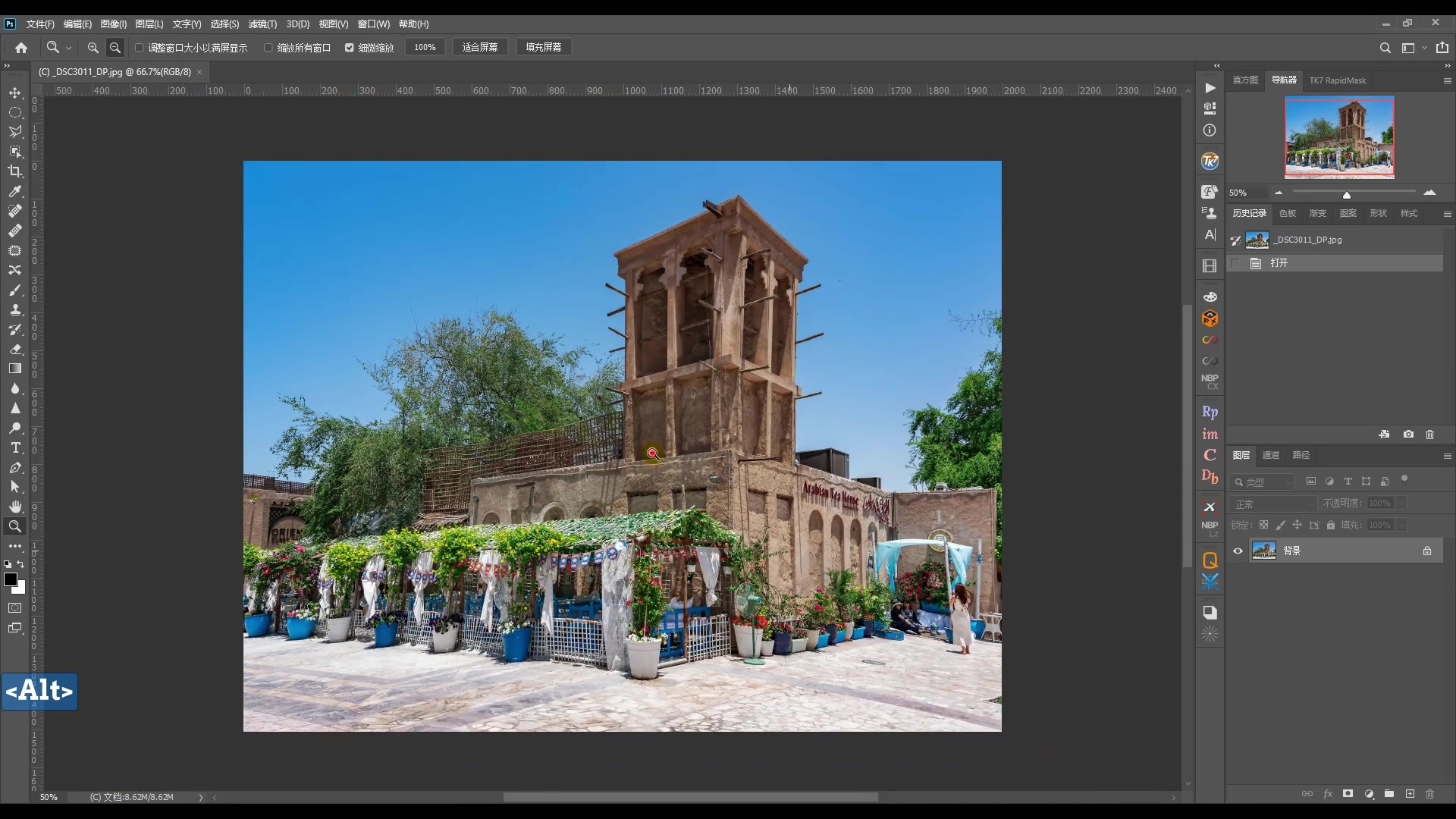Open the layer filter 类型 dropdown
The height and width of the screenshot is (819, 1456).
1263,482
